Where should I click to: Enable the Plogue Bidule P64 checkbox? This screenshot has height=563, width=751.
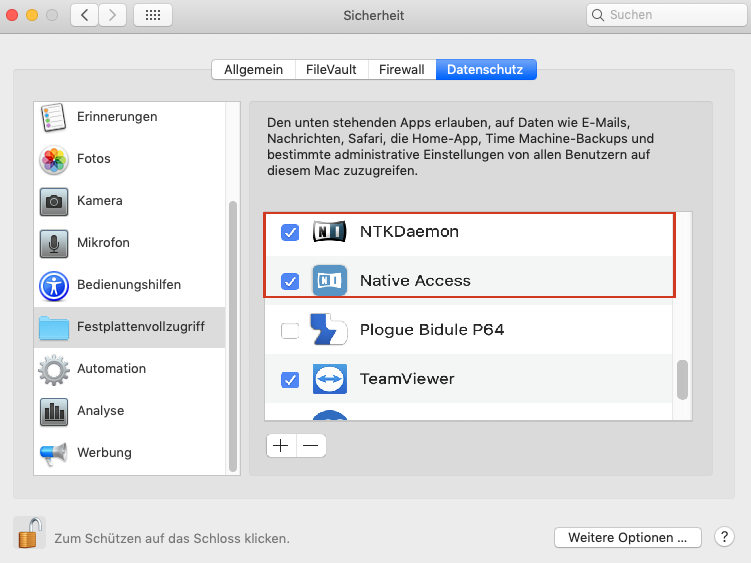point(290,330)
